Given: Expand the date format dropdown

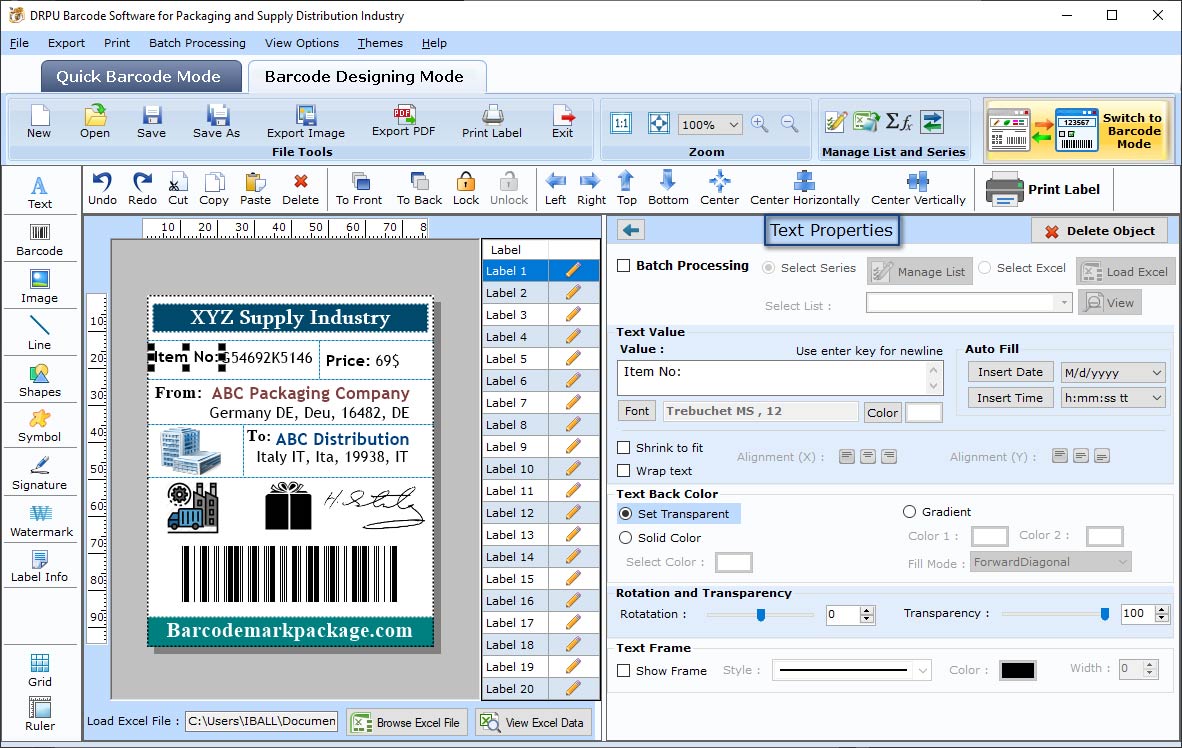Looking at the screenshot, I should (1156, 372).
